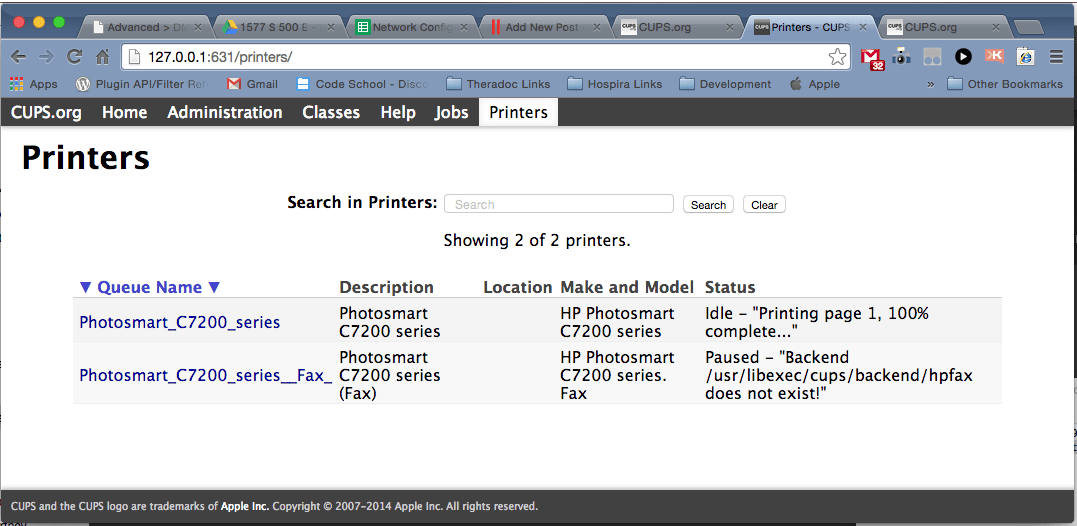This screenshot has width=1077, height=526.
Task: Click the Status column header
Action: click(730, 287)
